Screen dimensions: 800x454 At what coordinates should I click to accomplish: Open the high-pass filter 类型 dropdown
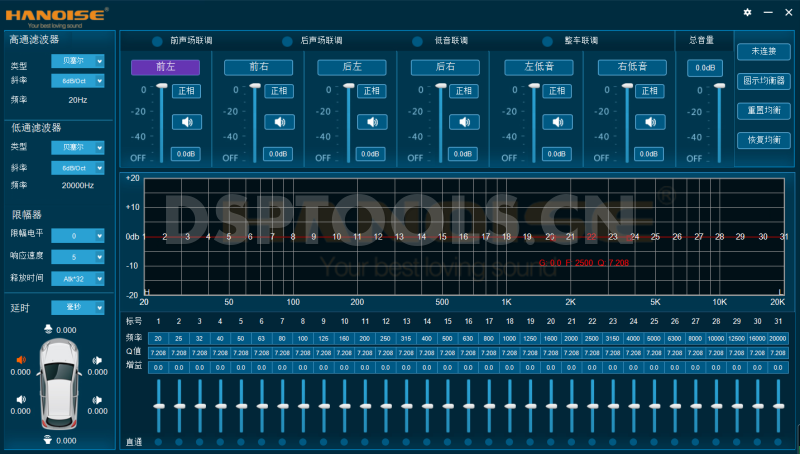click(77, 63)
